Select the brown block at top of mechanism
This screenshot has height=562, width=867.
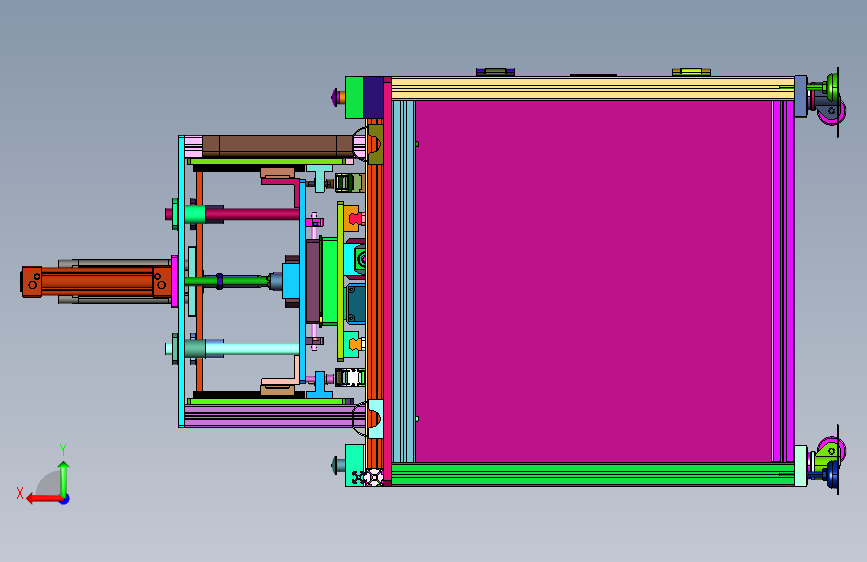pyautogui.click(x=278, y=146)
